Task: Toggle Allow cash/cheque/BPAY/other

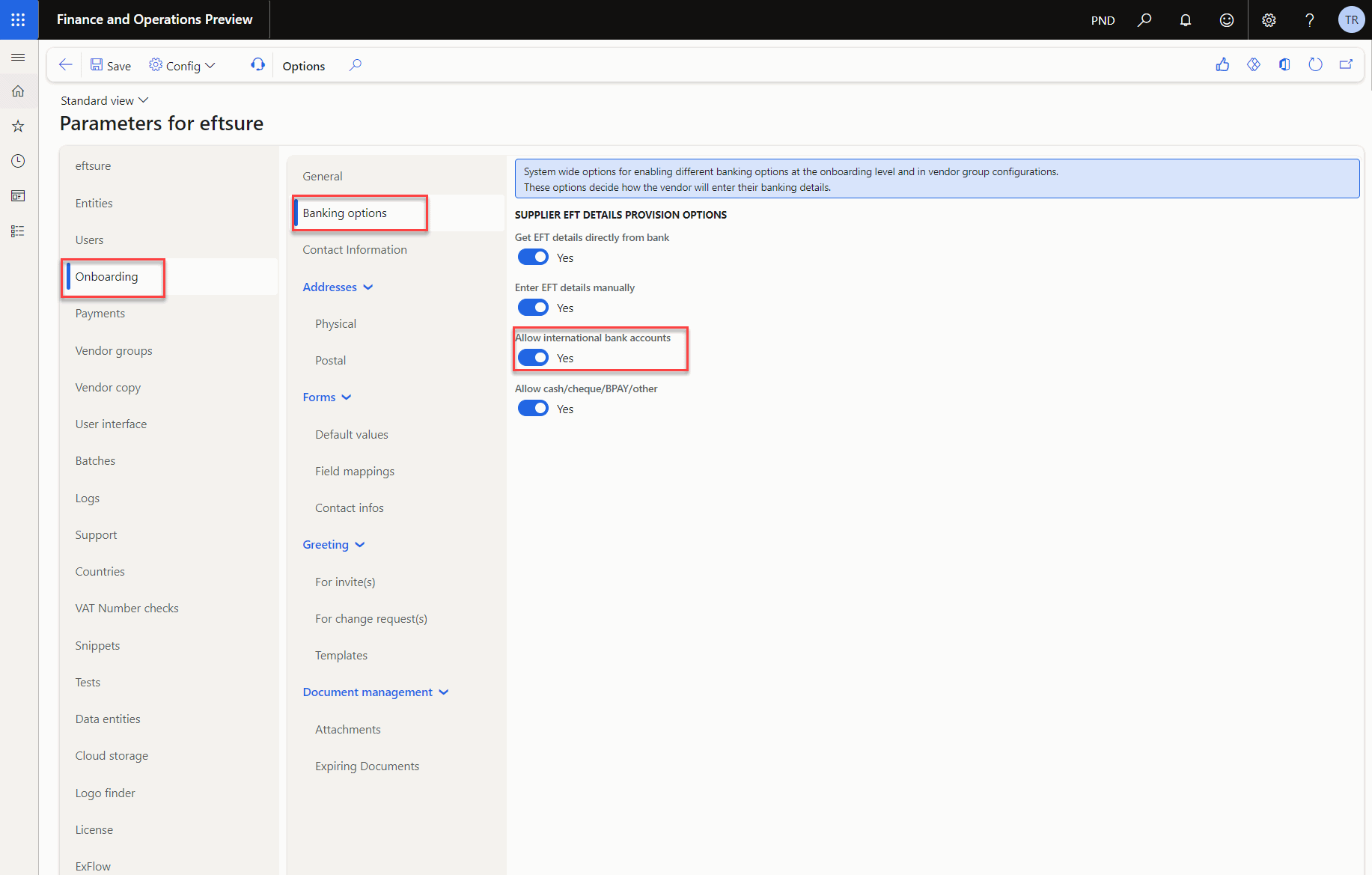Action: coord(533,409)
